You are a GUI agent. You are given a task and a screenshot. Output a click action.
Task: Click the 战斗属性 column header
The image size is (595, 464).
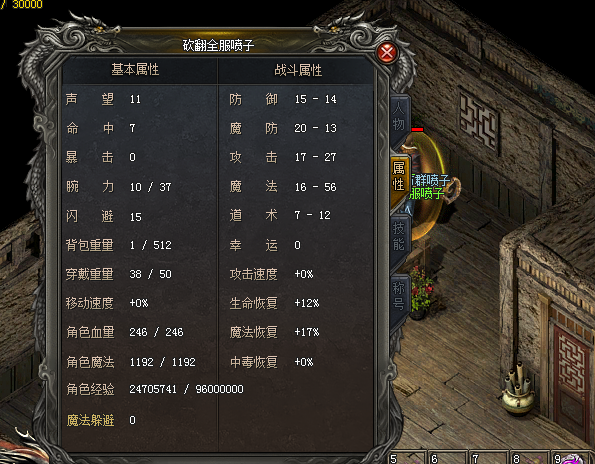pos(298,70)
